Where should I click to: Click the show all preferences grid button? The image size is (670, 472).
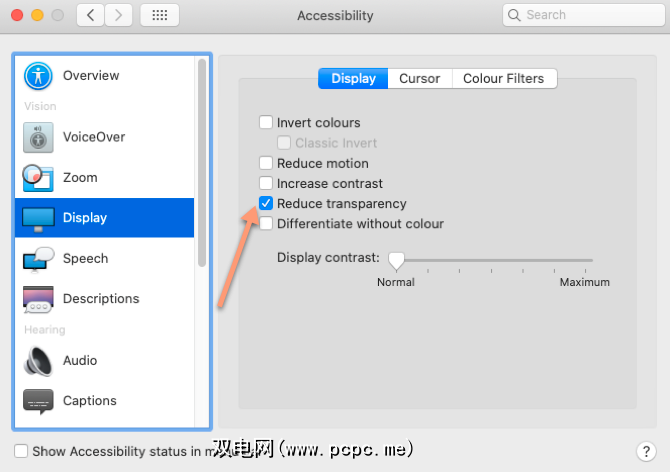coord(160,15)
